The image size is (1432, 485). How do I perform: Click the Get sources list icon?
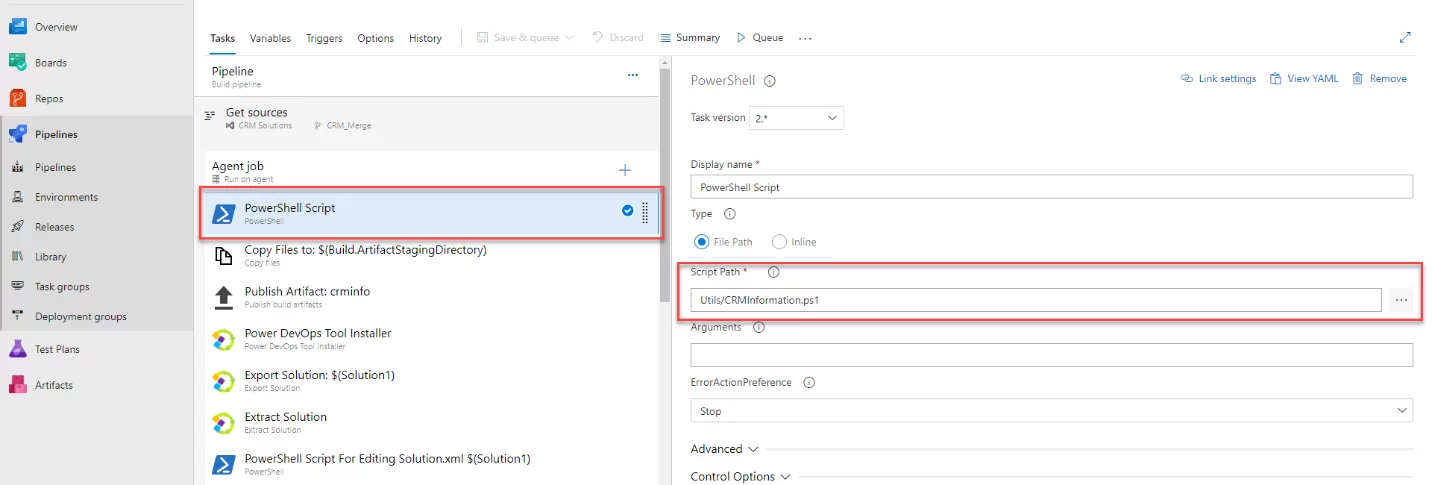[x=210, y=116]
